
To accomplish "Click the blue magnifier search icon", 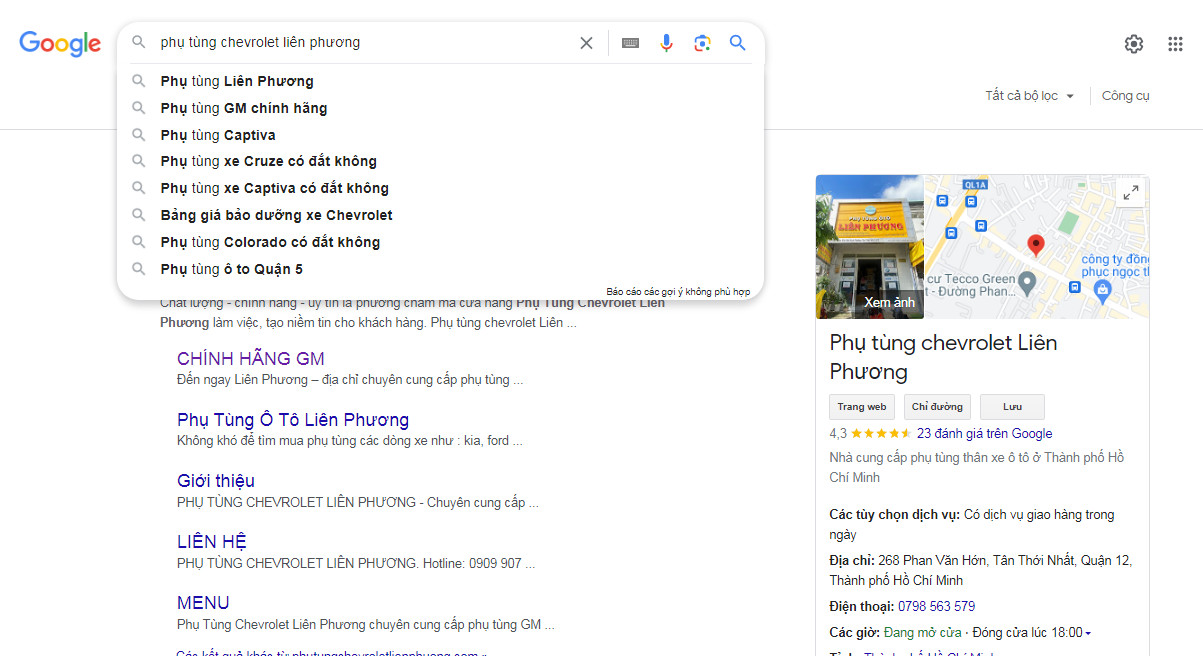I will click(x=737, y=43).
